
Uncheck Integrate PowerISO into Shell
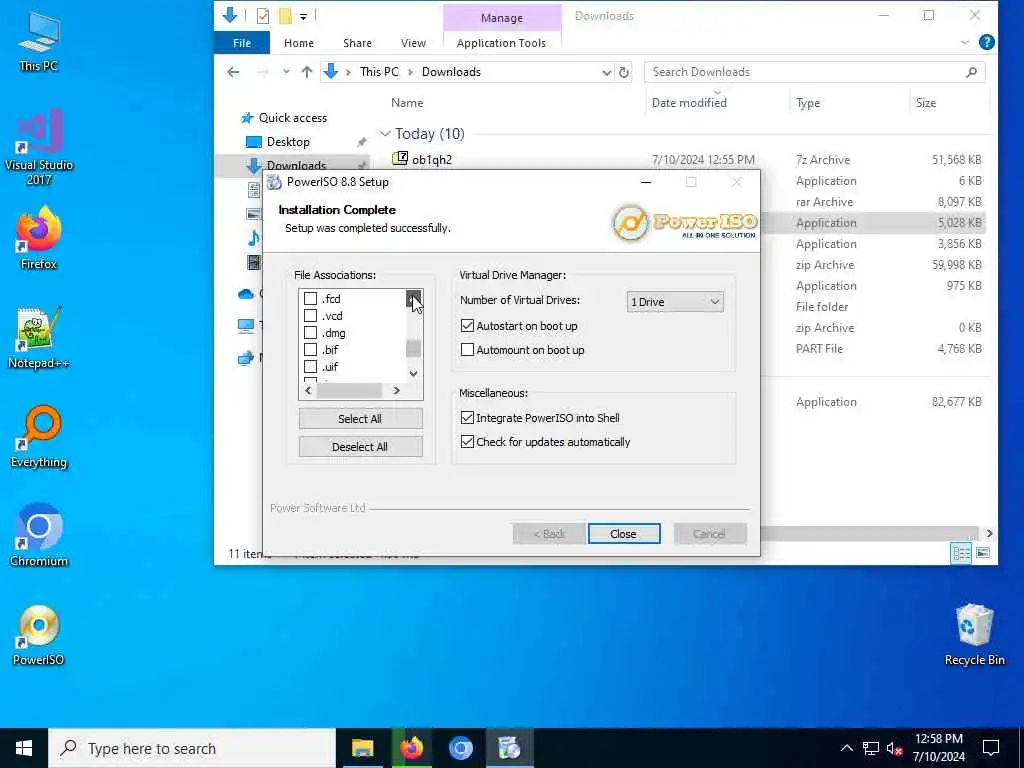tap(467, 418)
